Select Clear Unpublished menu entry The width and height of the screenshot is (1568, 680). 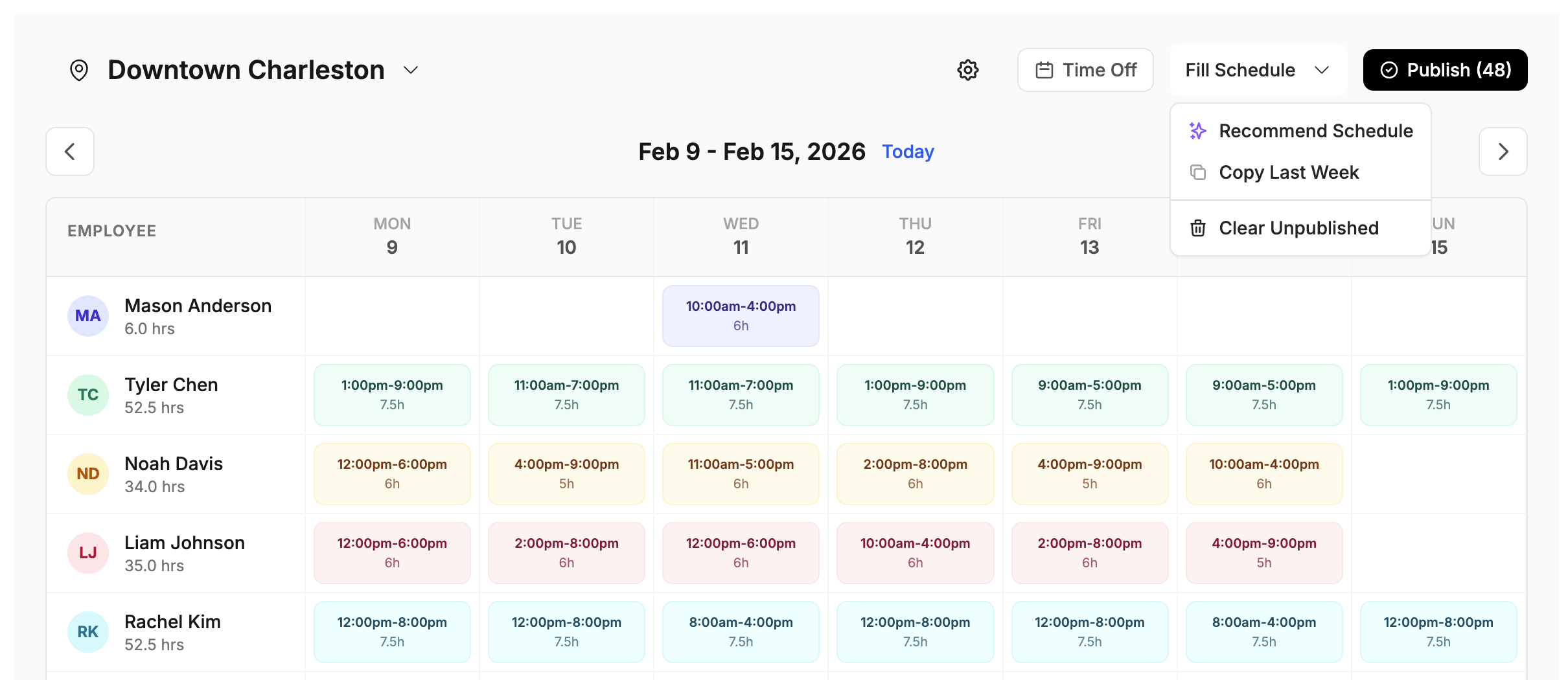tap(1298, 228)
